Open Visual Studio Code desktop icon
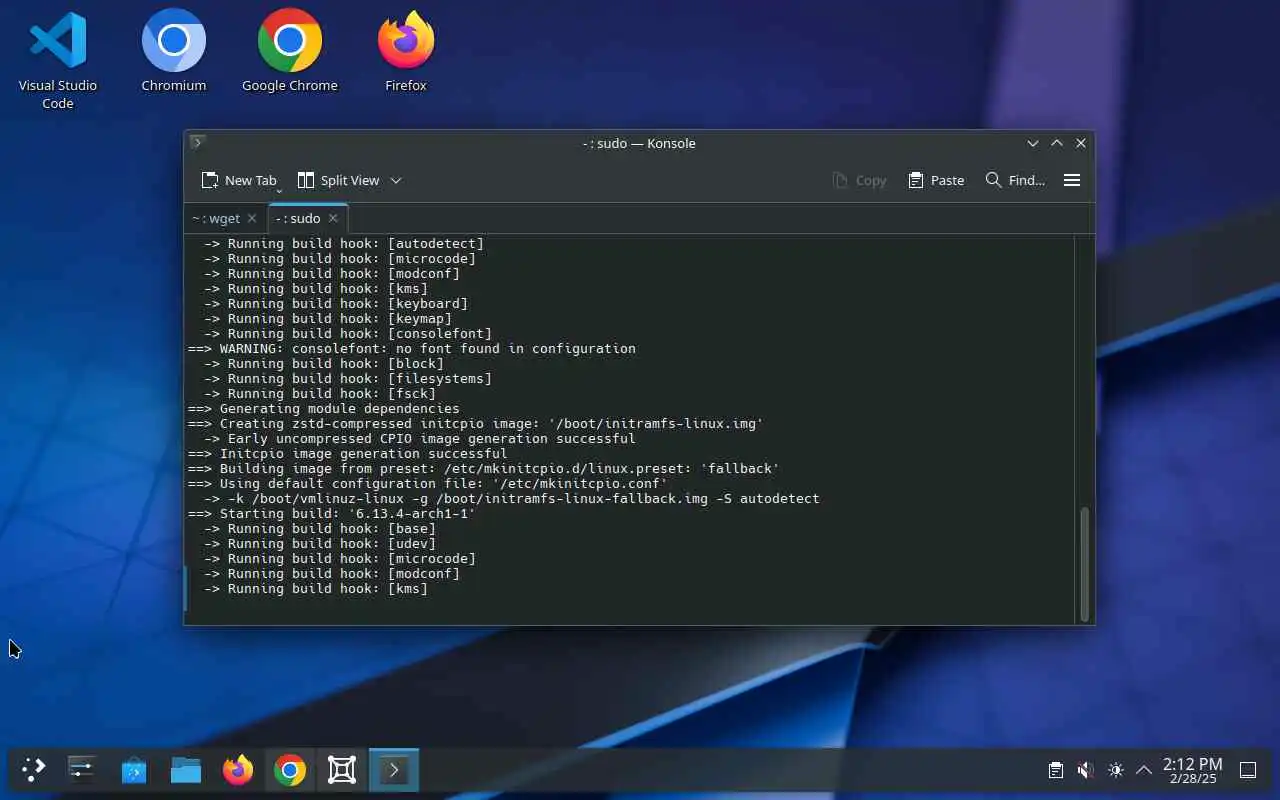The image size is (1280, 800). [58, 59]
